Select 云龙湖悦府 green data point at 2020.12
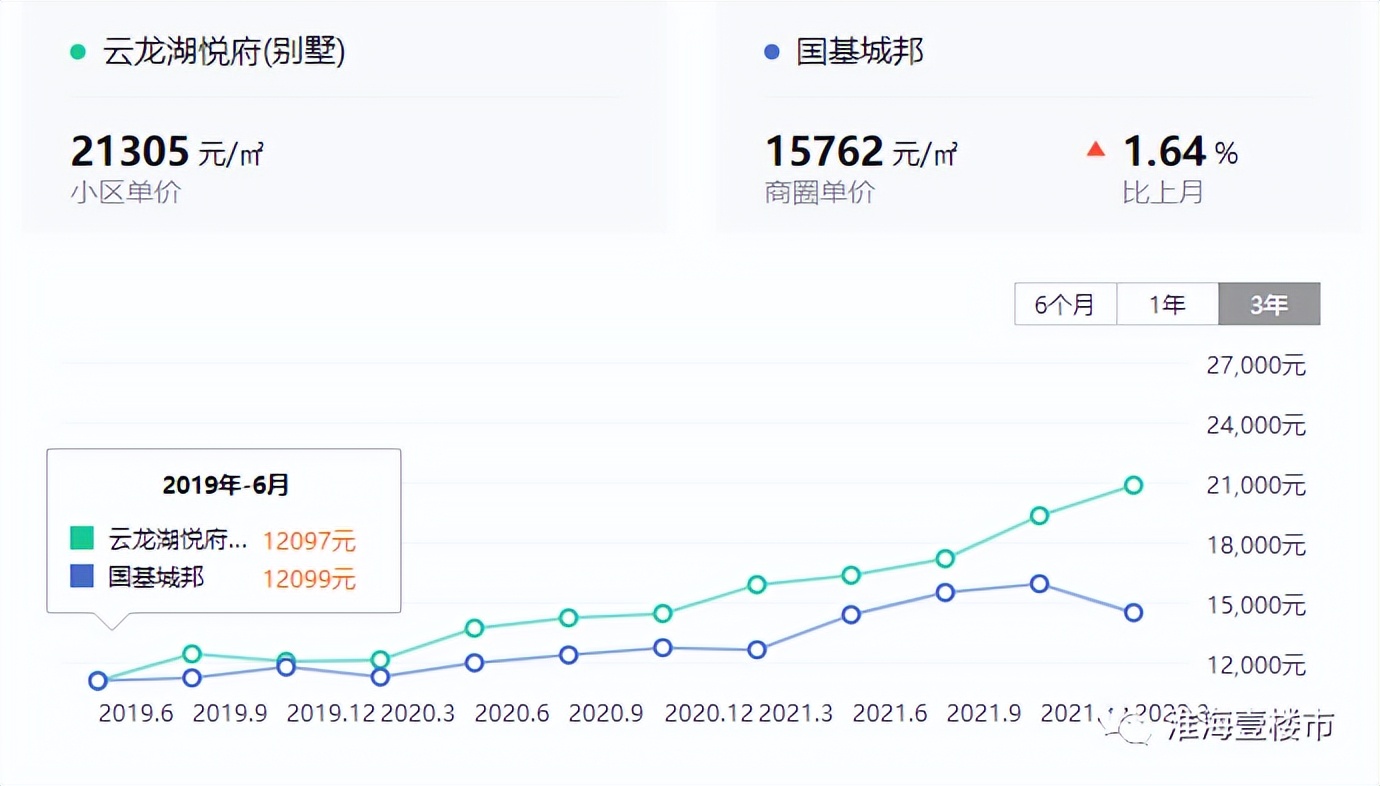 (662, 614)
